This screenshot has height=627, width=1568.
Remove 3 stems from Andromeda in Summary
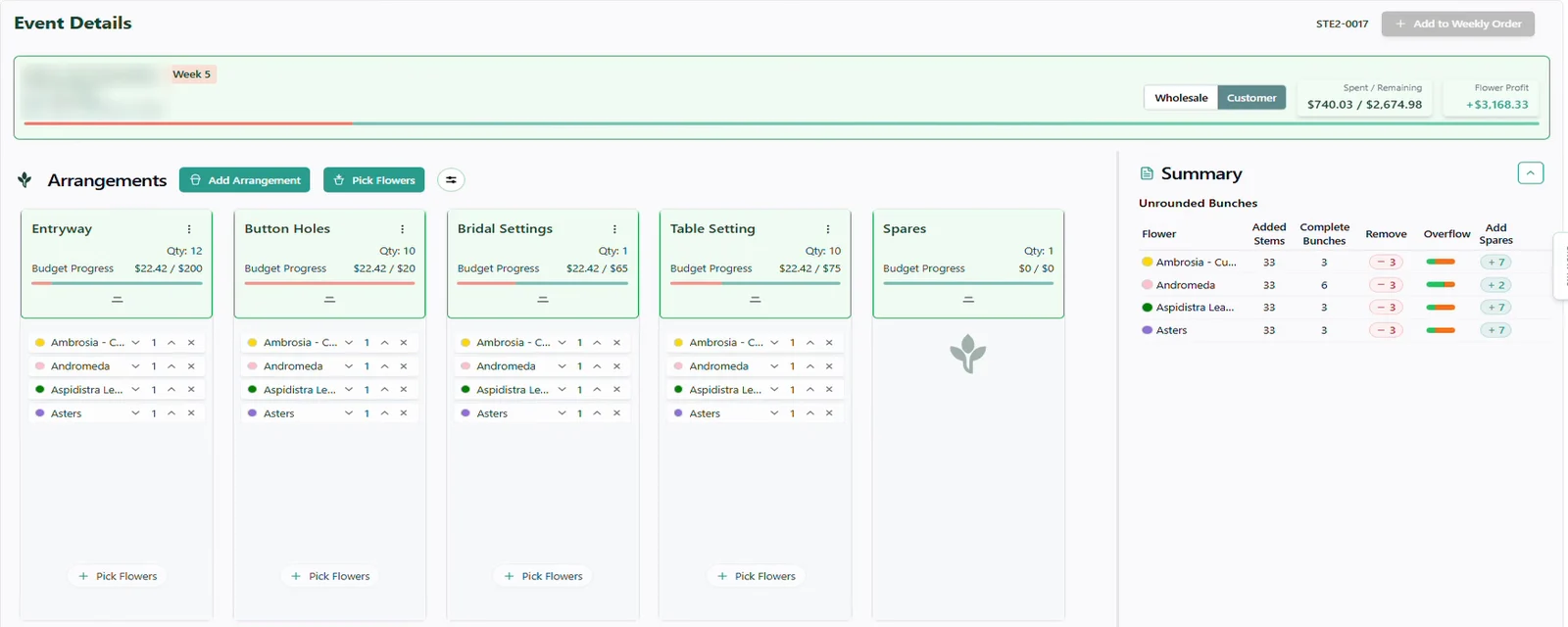(1386, 285)
